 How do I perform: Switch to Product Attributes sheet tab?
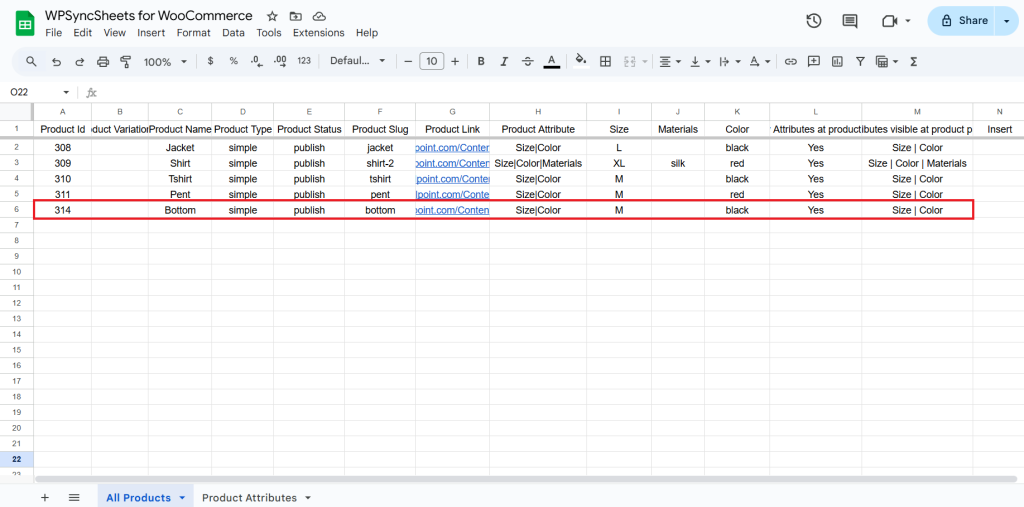(x=249, y=498)
